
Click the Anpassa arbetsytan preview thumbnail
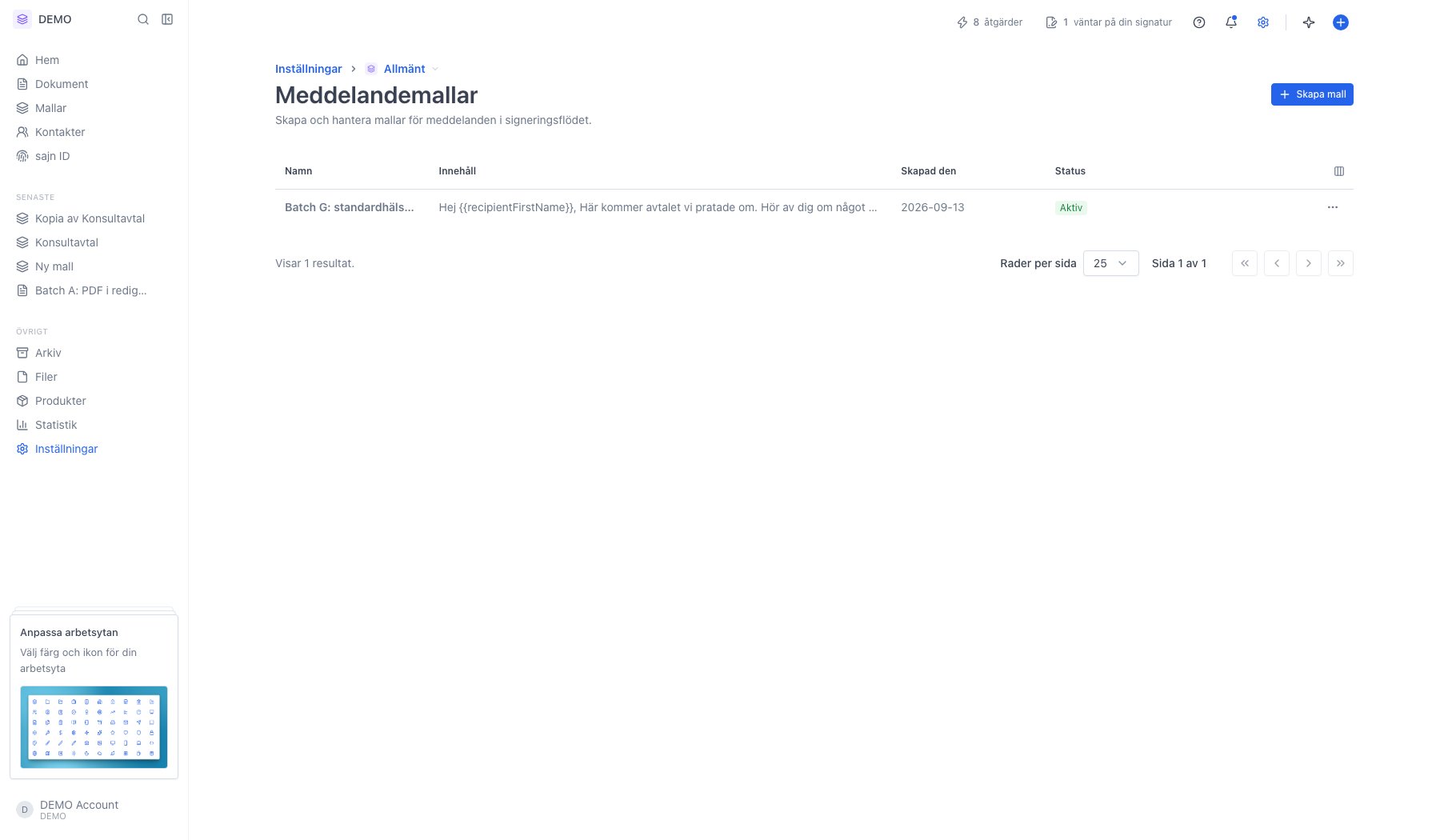(94, 726)
